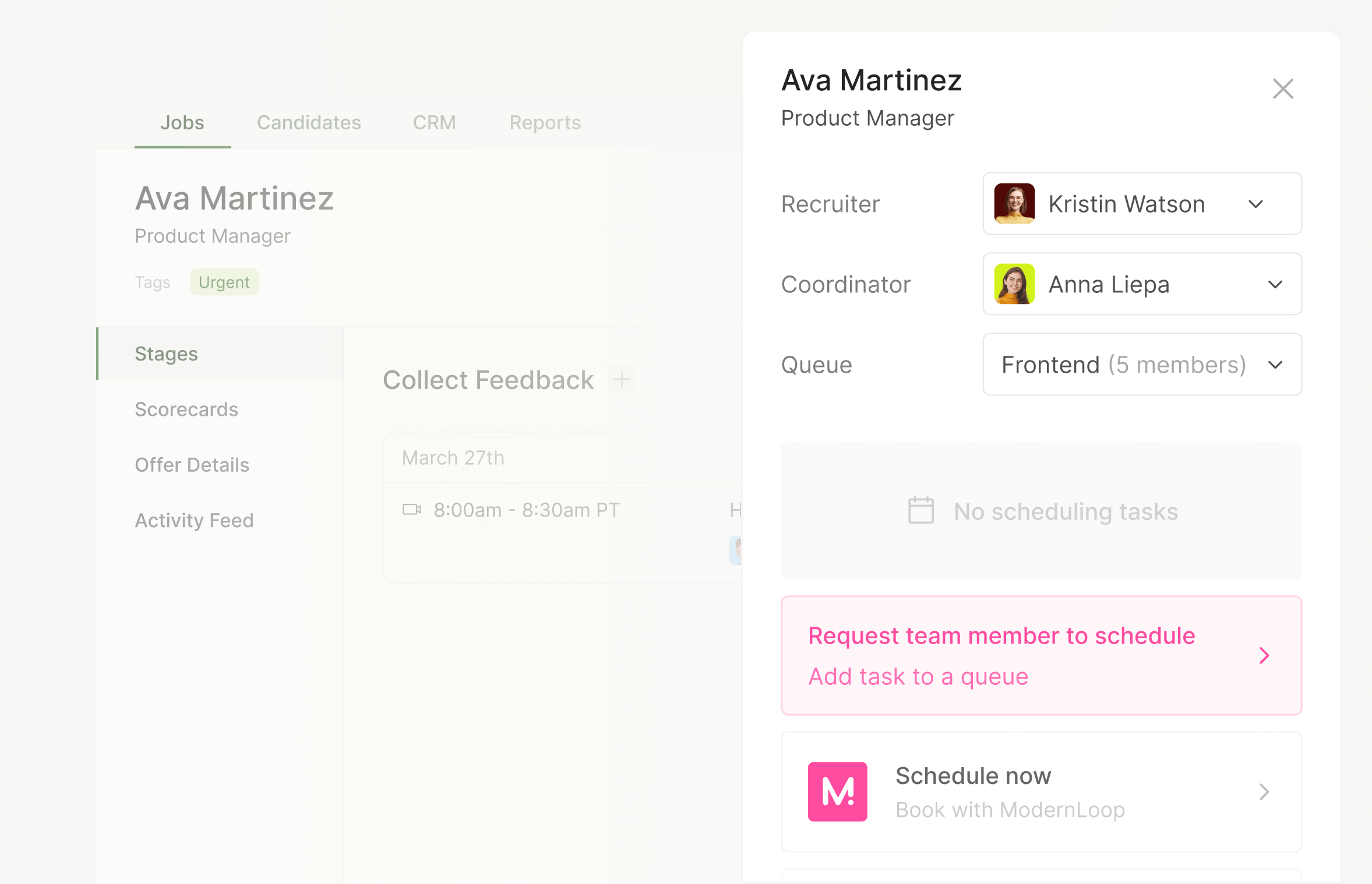The width and height of the screenshot is (1372, 884).
Task: Click the plus icon next to Collect Feedback
Action: coord(622,380)
